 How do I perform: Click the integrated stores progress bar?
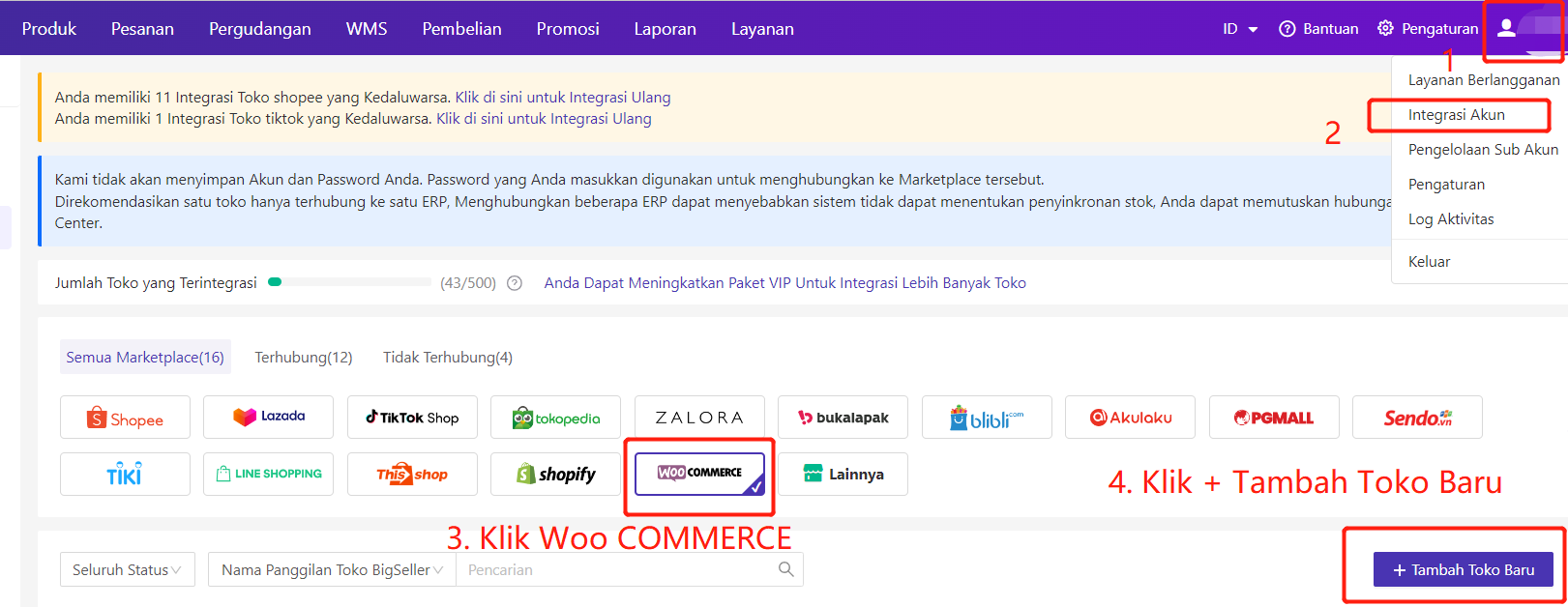point(349,282)
